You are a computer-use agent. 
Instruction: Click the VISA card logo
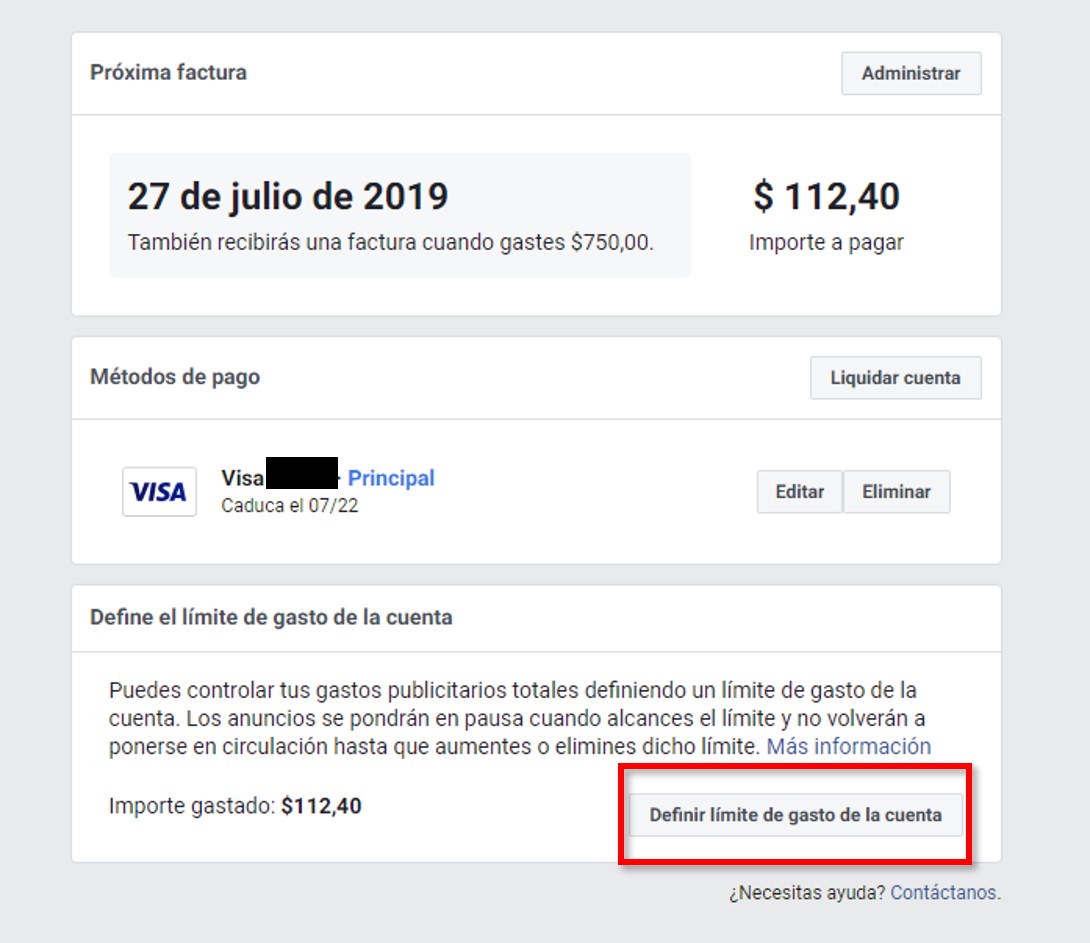click(159, 491)
